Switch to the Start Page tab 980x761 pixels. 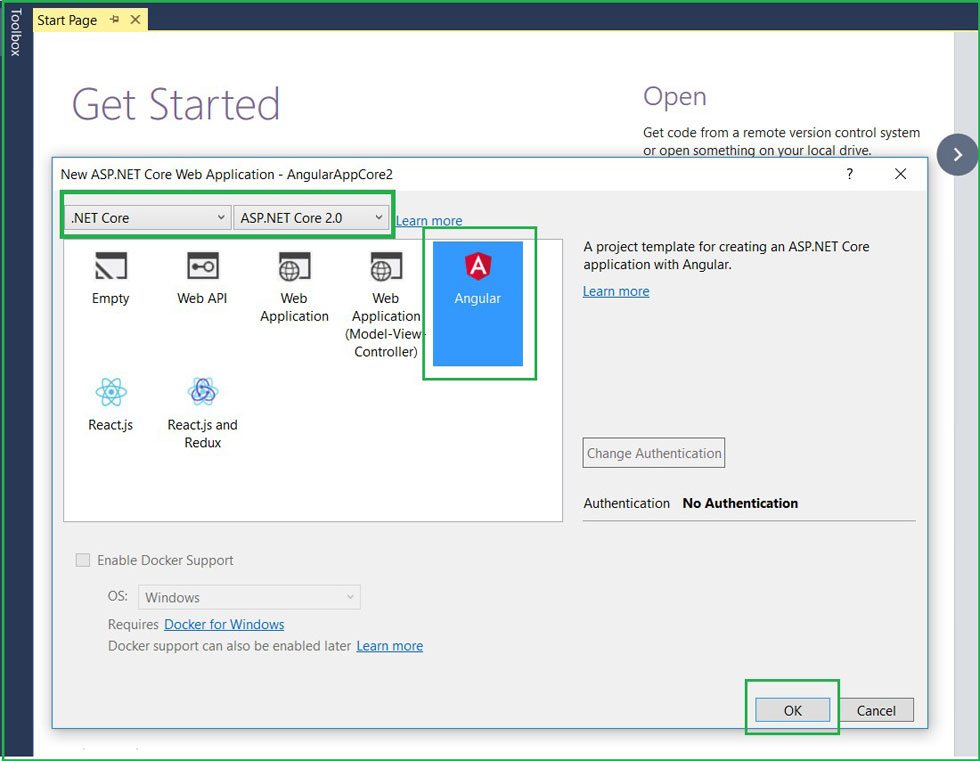[66, 19]
